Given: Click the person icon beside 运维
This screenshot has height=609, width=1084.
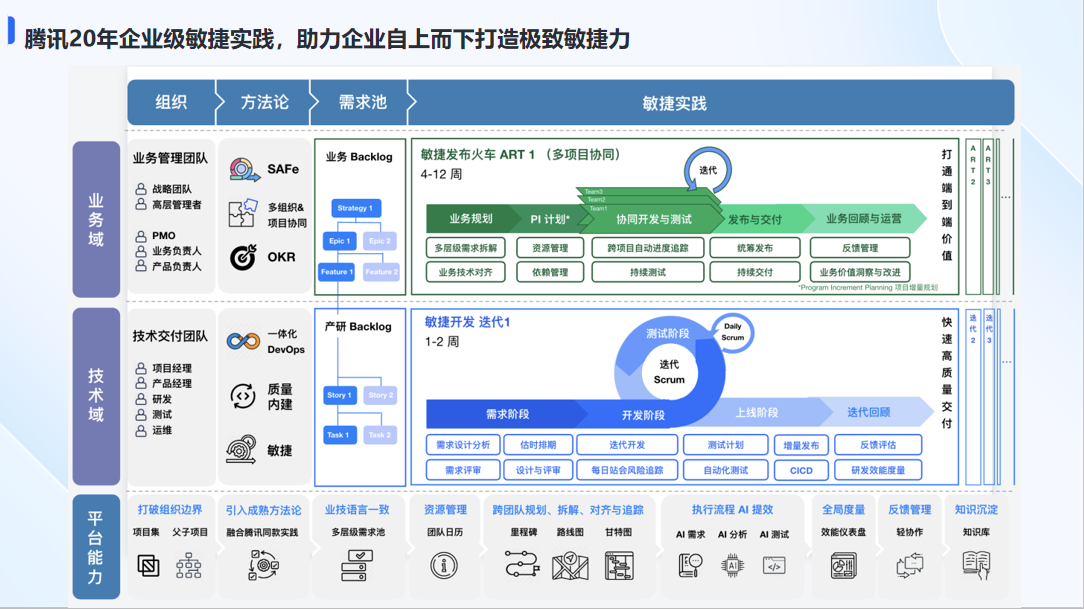Looking at the screenshot, I should coord(141,430).
